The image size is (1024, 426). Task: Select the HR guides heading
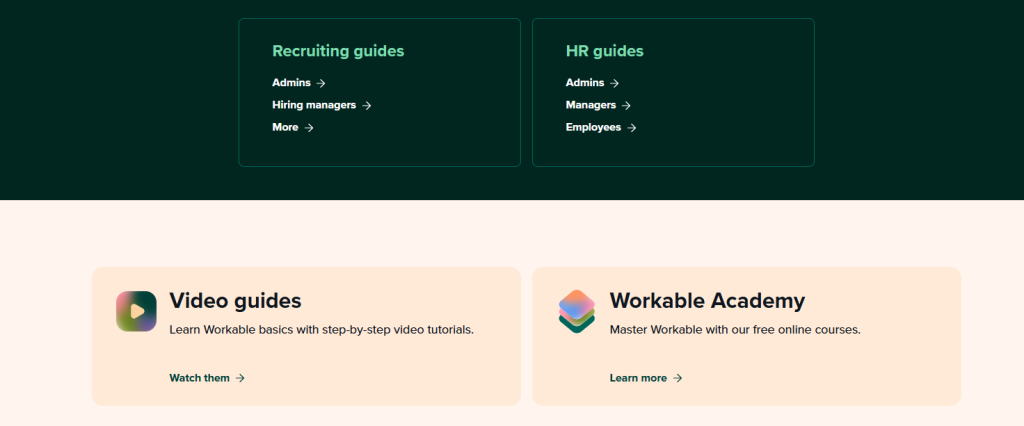click(x=604, y=51)
